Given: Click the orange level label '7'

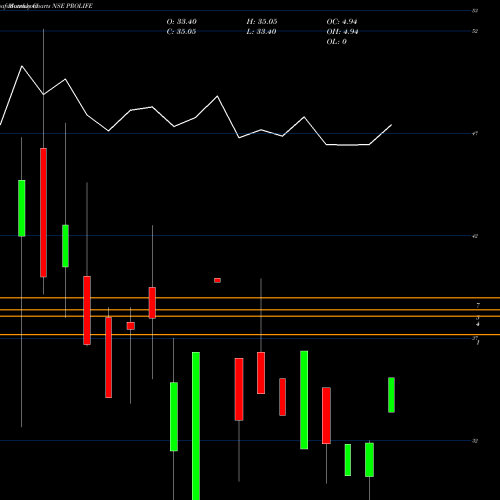Looking at the screenshot, I should pos(478,305).
